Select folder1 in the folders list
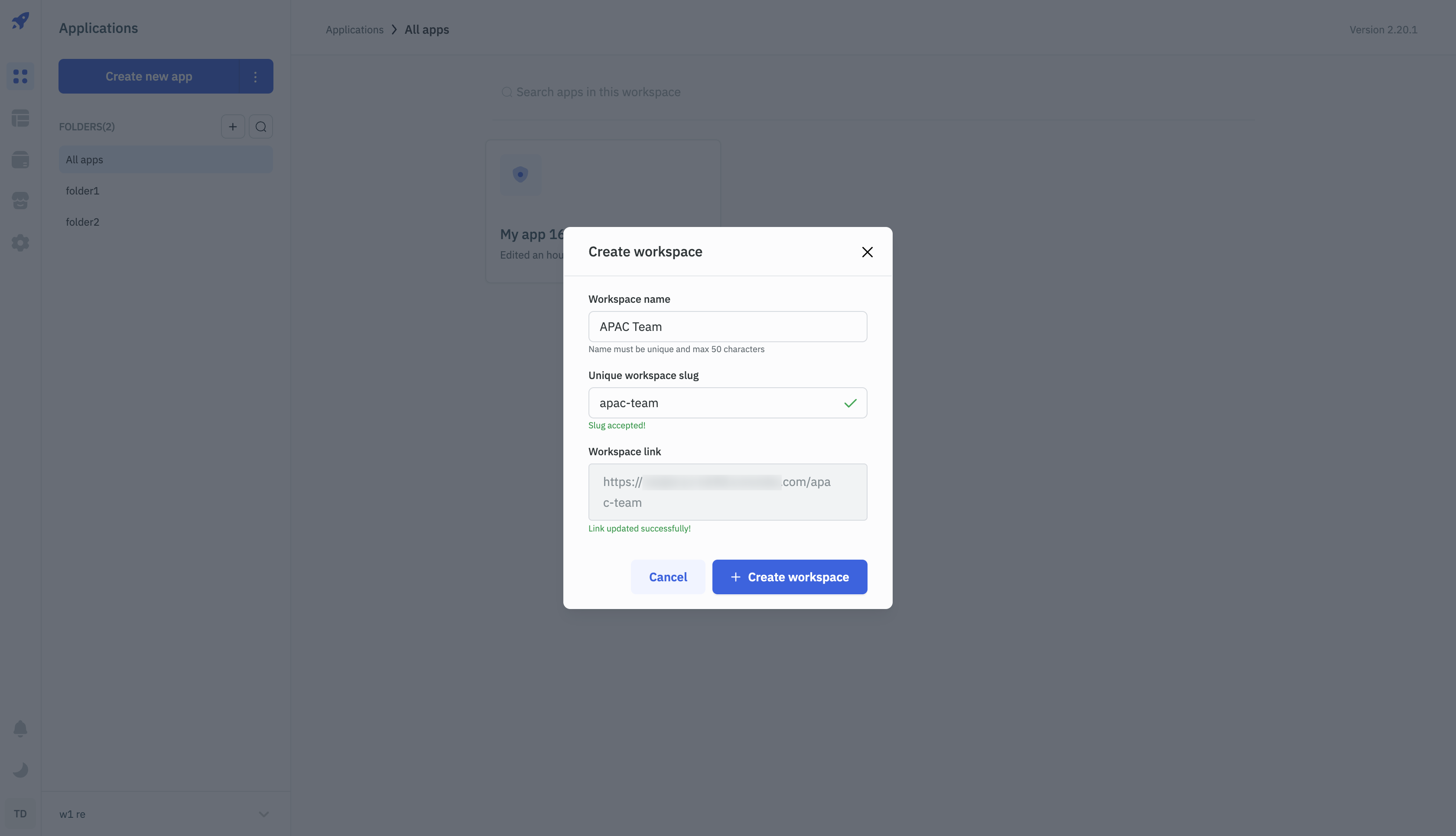Viewport: 1456px width, 836px height. coord(83,191)
